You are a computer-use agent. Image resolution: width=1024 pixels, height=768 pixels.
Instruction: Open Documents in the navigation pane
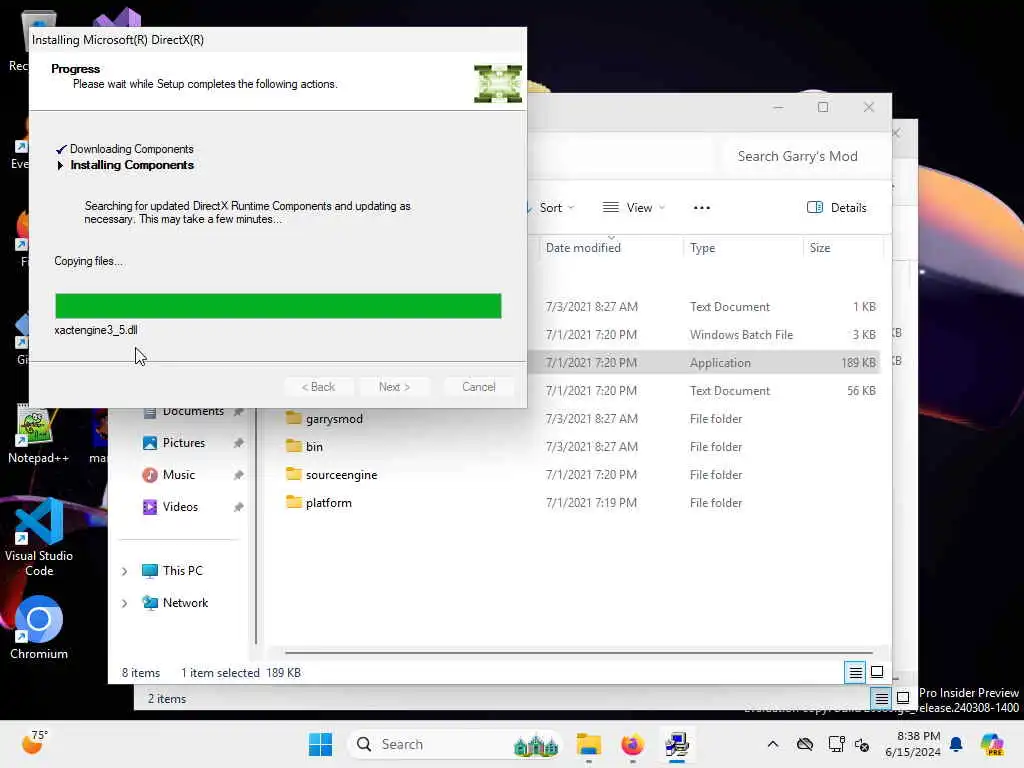pyautogui.click(x=193, y=411)
